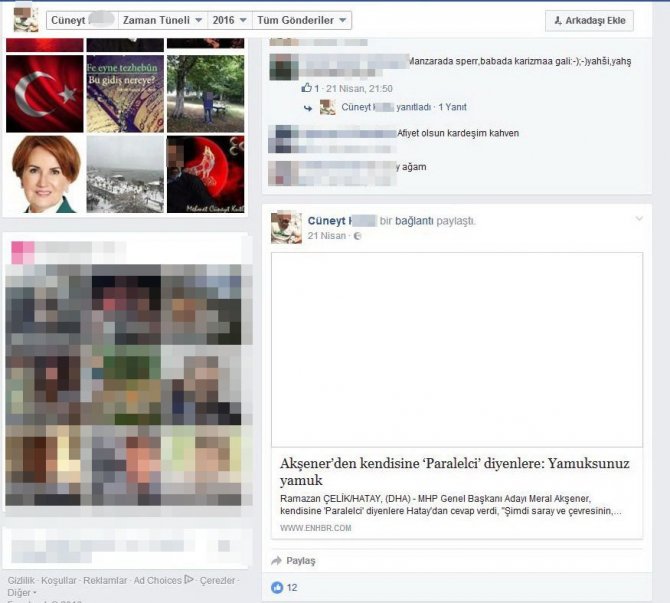Click the globe privacy icon next to 21 Nisan
Viewport: 670px width, 603px height.
coord(358,236)
